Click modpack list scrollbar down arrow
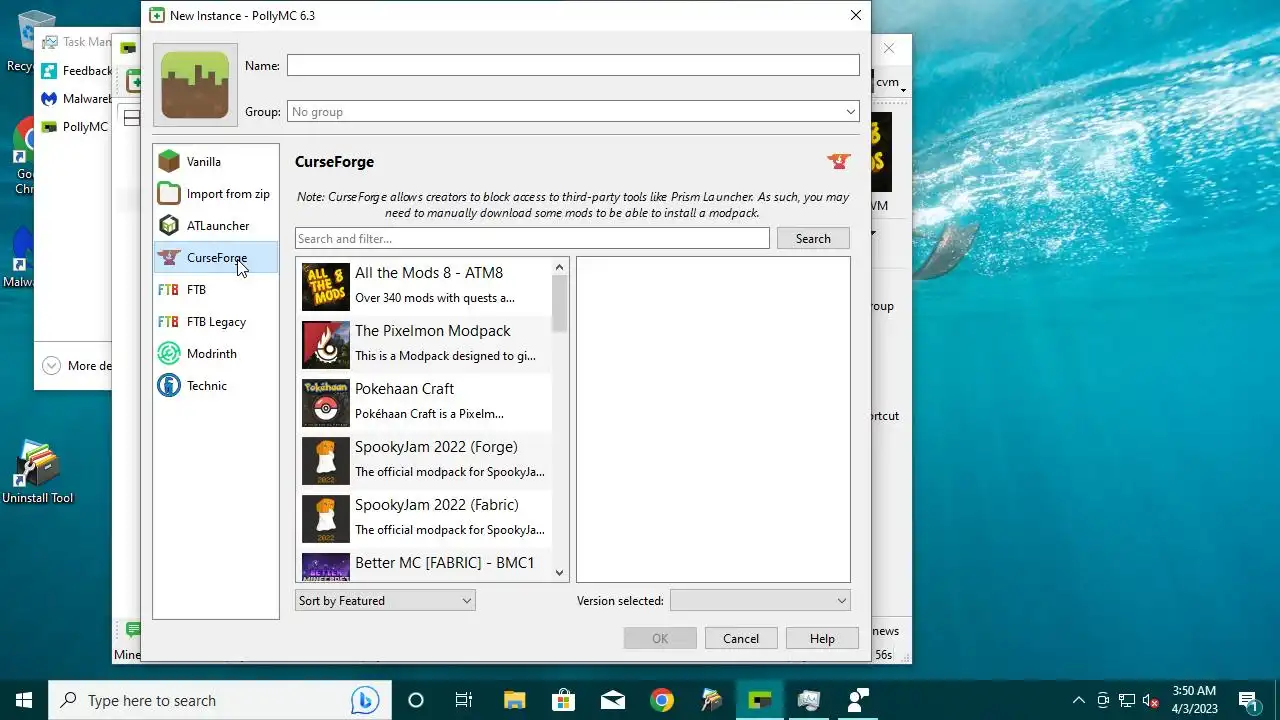Viewport: 1280px width, 720px height. tap(560, 573)
